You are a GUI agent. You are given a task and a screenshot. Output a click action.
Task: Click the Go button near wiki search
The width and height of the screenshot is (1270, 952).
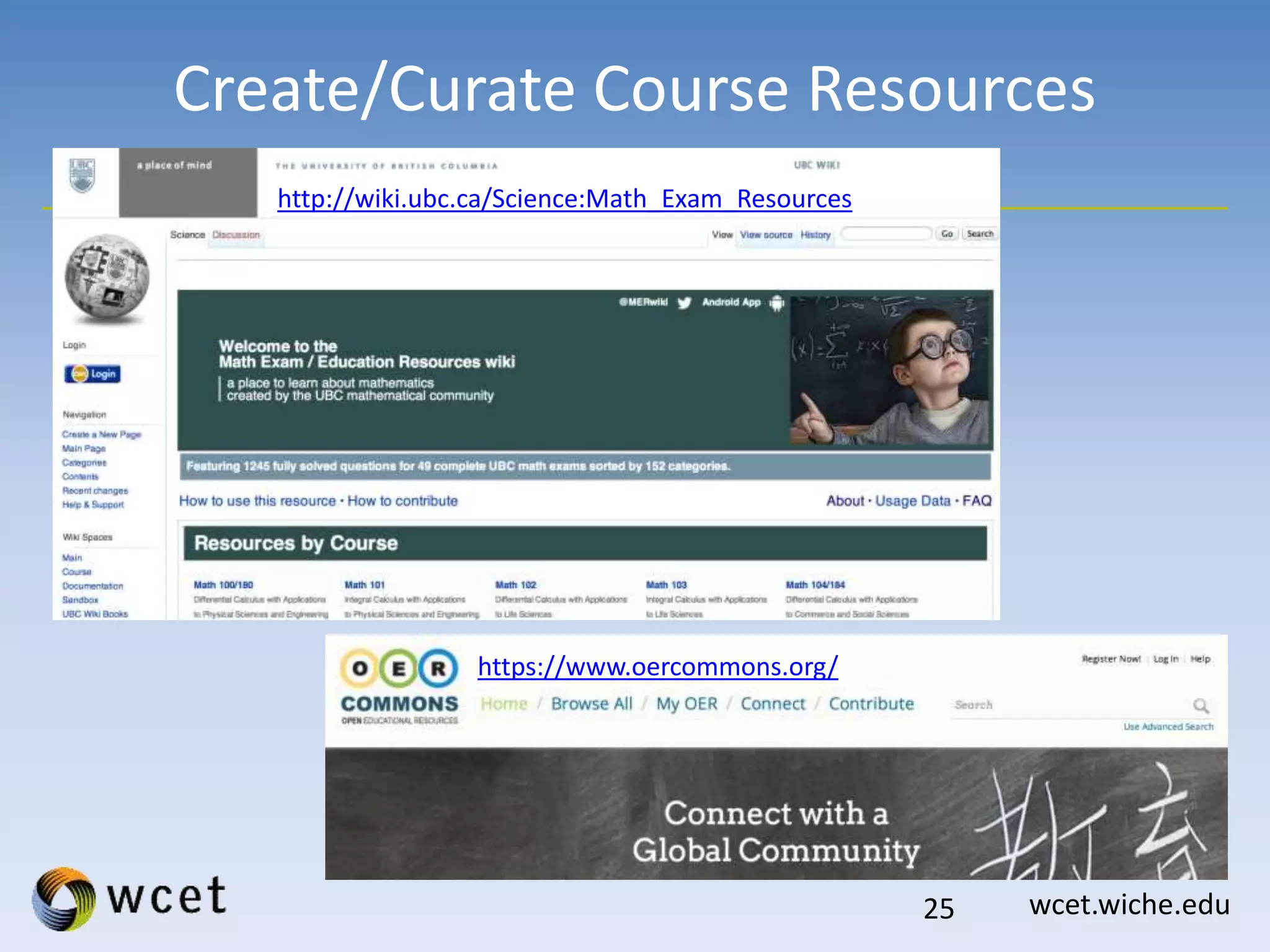click(x=947, y=234)
